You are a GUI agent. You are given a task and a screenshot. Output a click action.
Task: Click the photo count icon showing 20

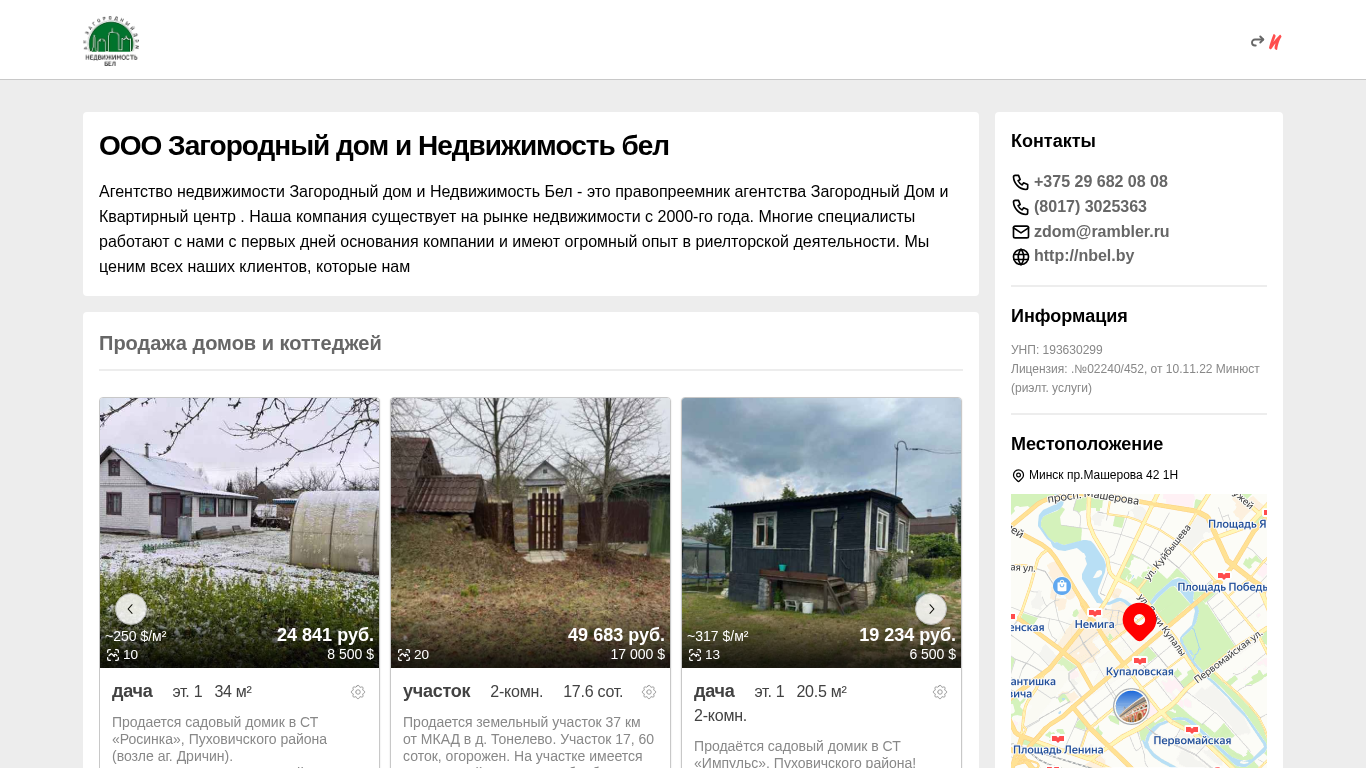click(x=404, y=655)
